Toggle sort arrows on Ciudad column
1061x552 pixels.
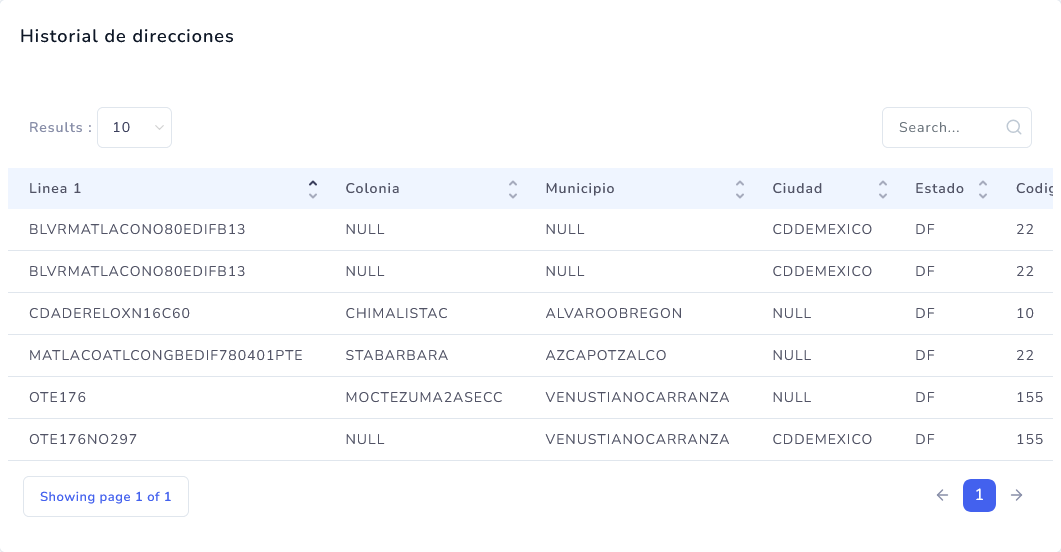tap(883, 188)
